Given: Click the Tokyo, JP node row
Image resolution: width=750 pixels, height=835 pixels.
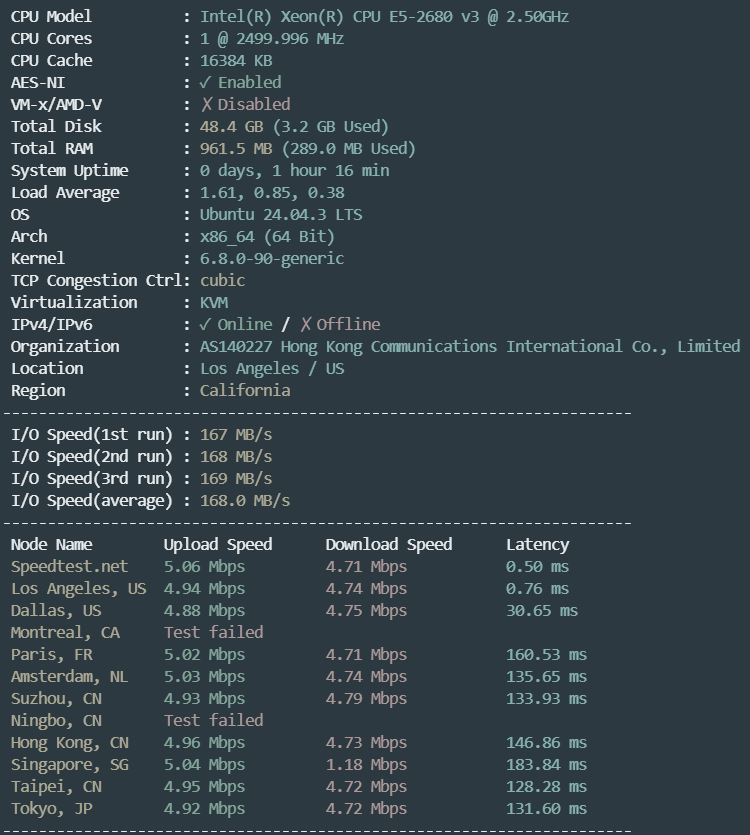Looking at the screenshot, I should coord(299,809).
